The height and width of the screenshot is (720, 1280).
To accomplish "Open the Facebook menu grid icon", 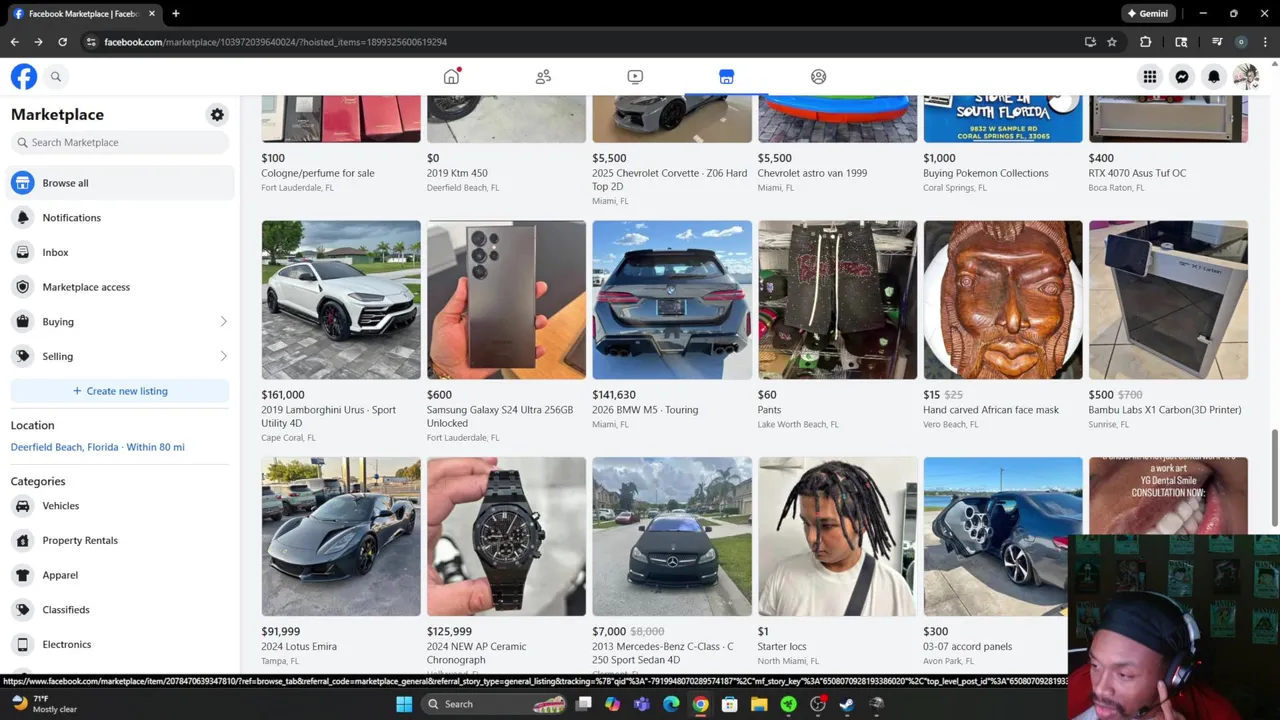I will click(1150, 77).
